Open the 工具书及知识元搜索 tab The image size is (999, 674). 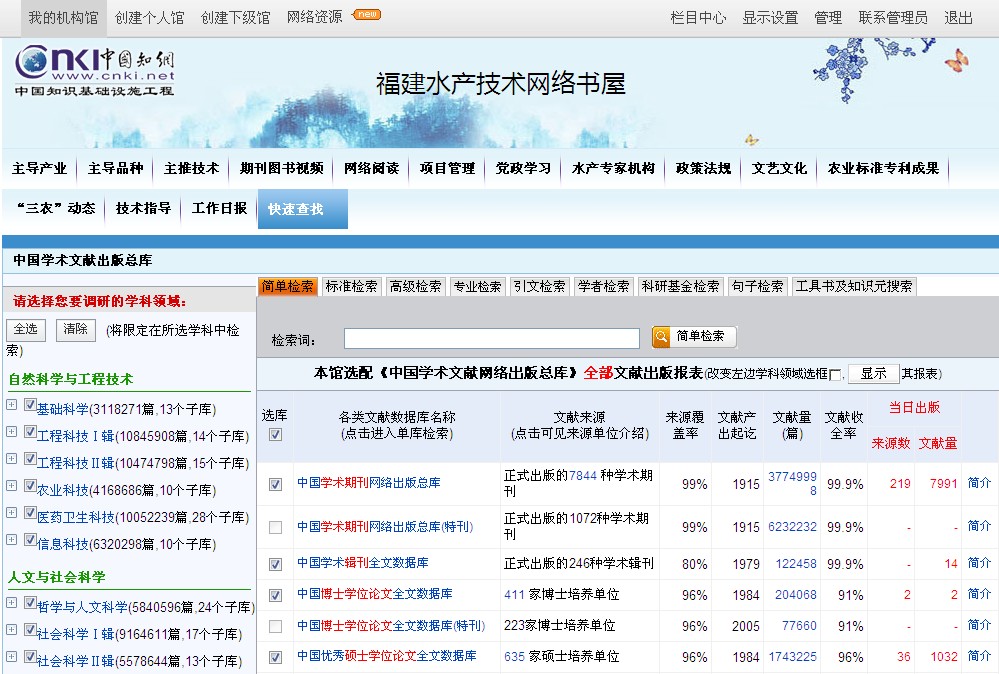[x=854, y=287]
